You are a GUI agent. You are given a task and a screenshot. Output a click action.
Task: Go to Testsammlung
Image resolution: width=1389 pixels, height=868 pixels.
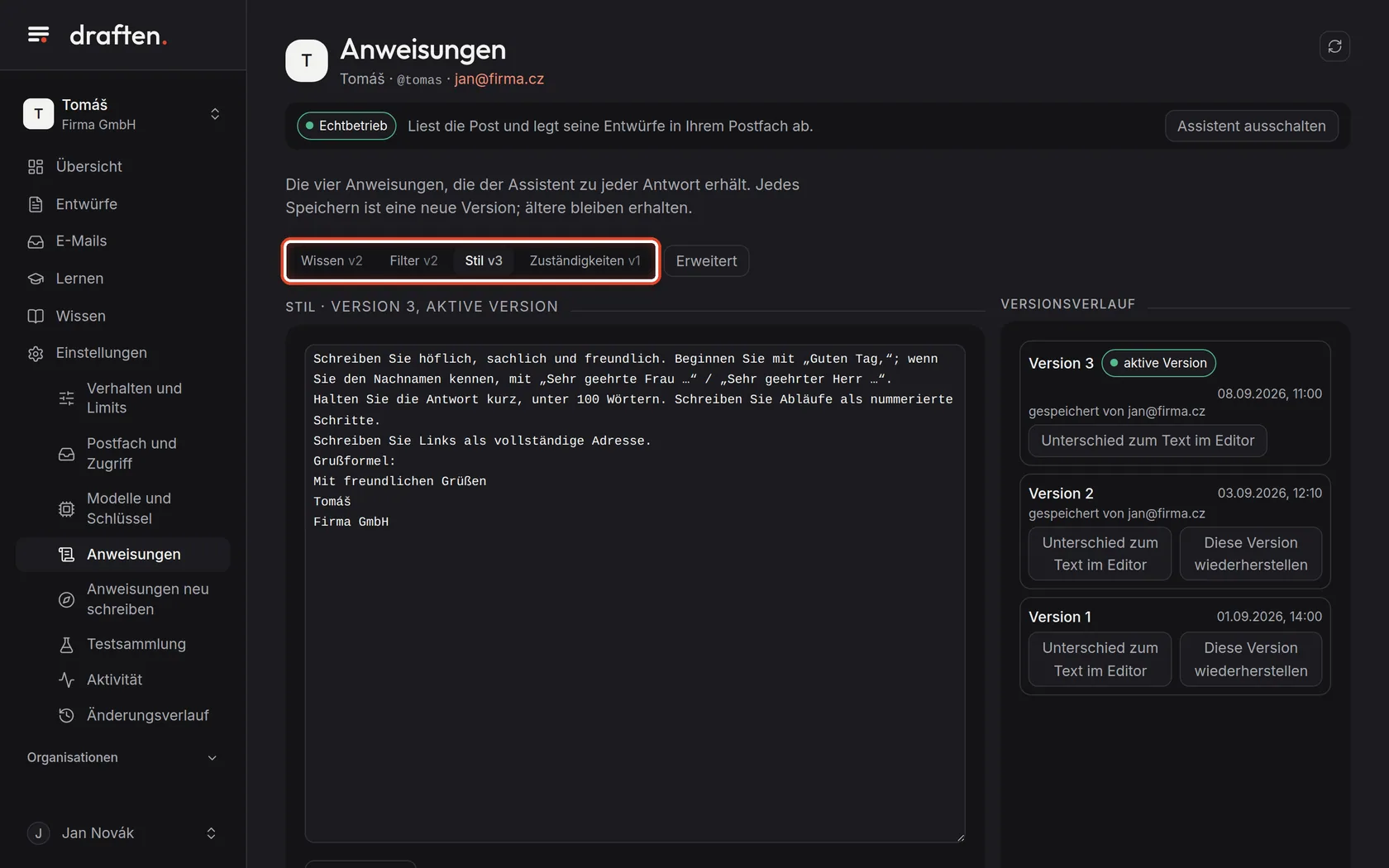pos(122,645)
